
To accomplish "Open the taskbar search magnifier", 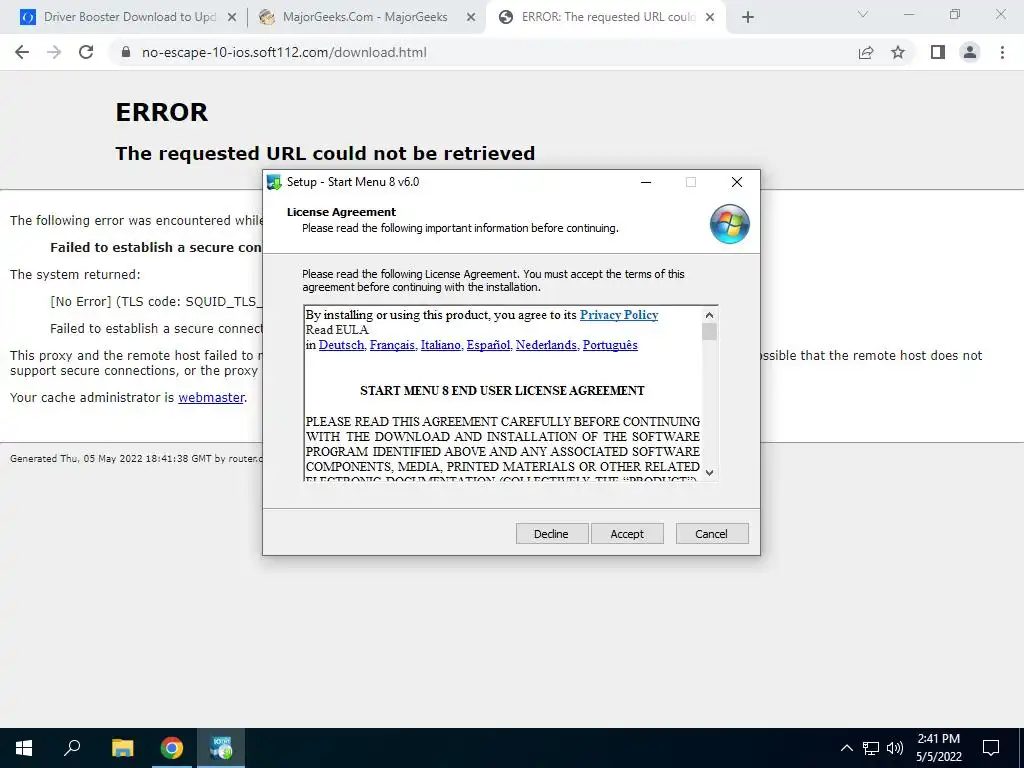I will 72,748.
